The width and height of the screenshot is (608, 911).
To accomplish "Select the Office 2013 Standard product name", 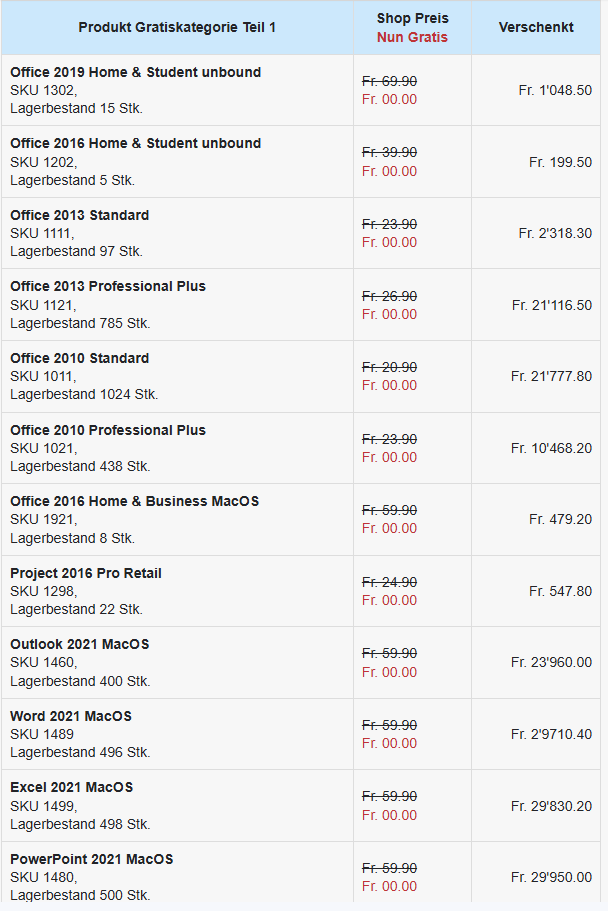I will [x=79, y=215].
